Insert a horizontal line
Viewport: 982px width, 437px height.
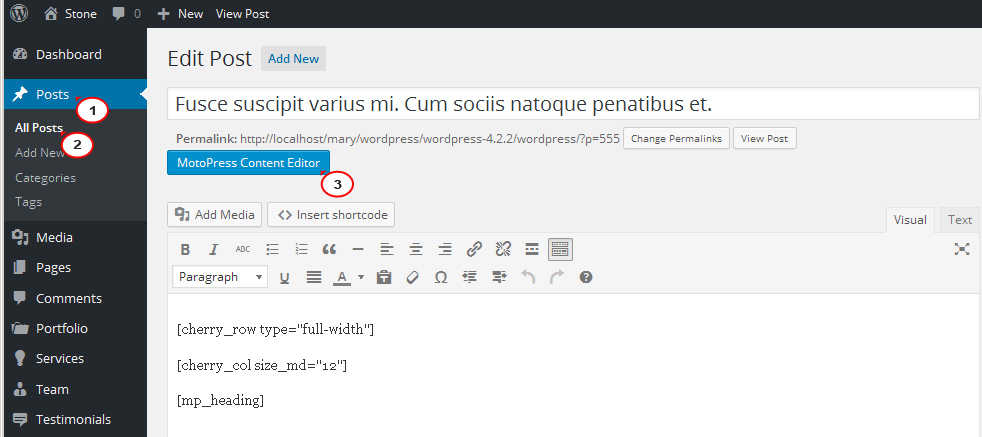[358, 250]
